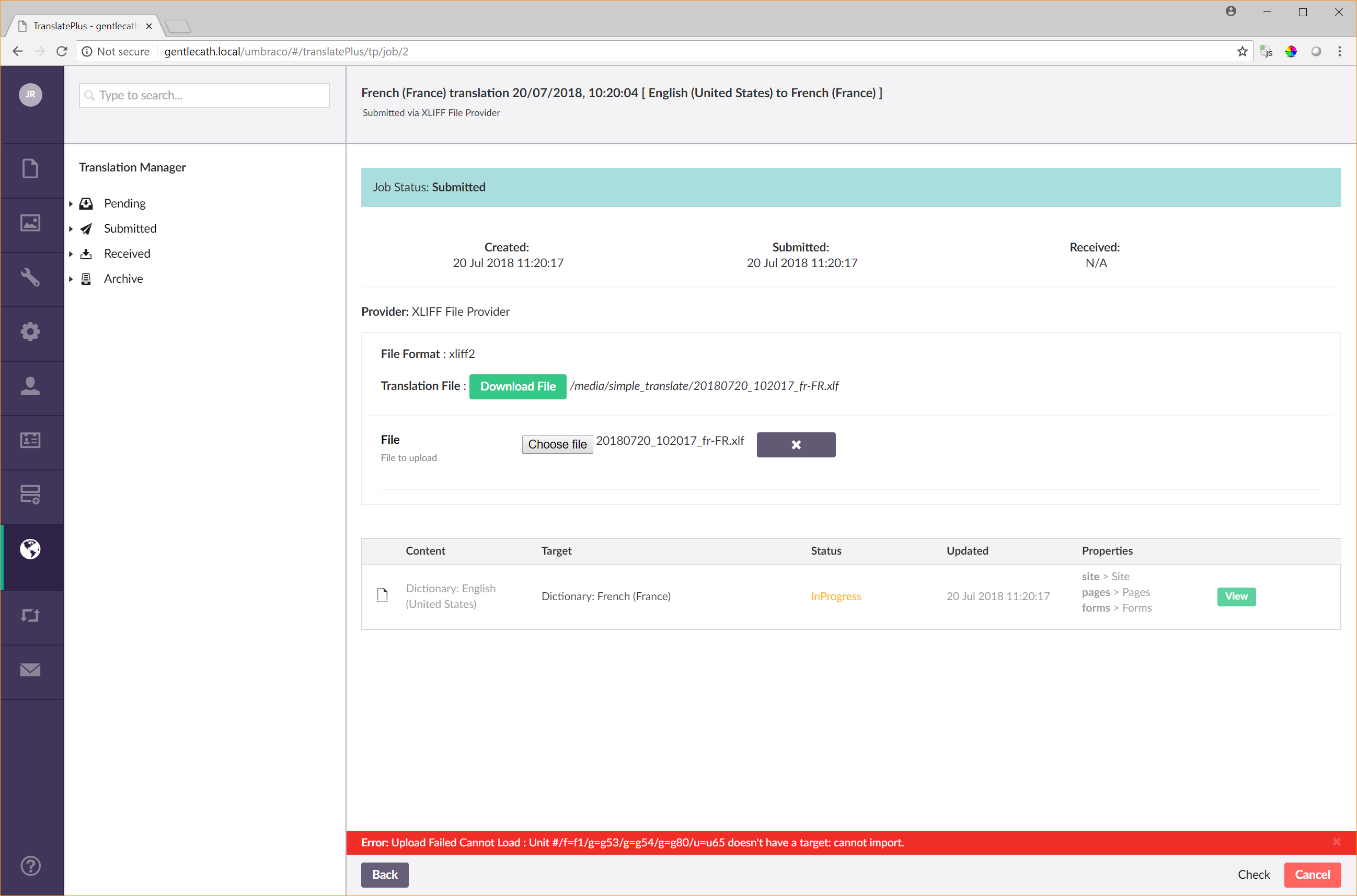Click the envelope section icon in sidebar

point(30,670)
